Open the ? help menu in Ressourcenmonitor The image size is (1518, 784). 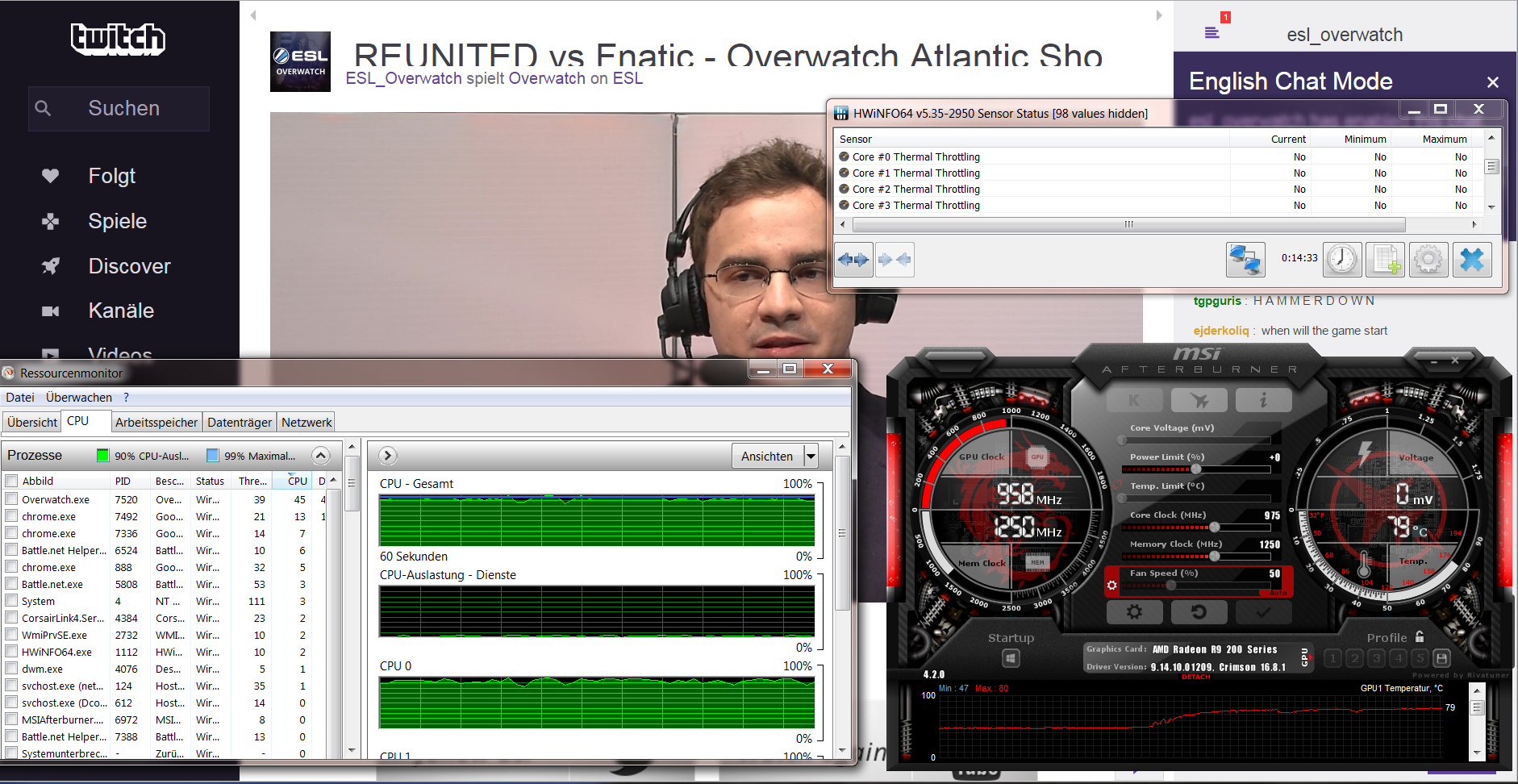(x=127, y=397)
